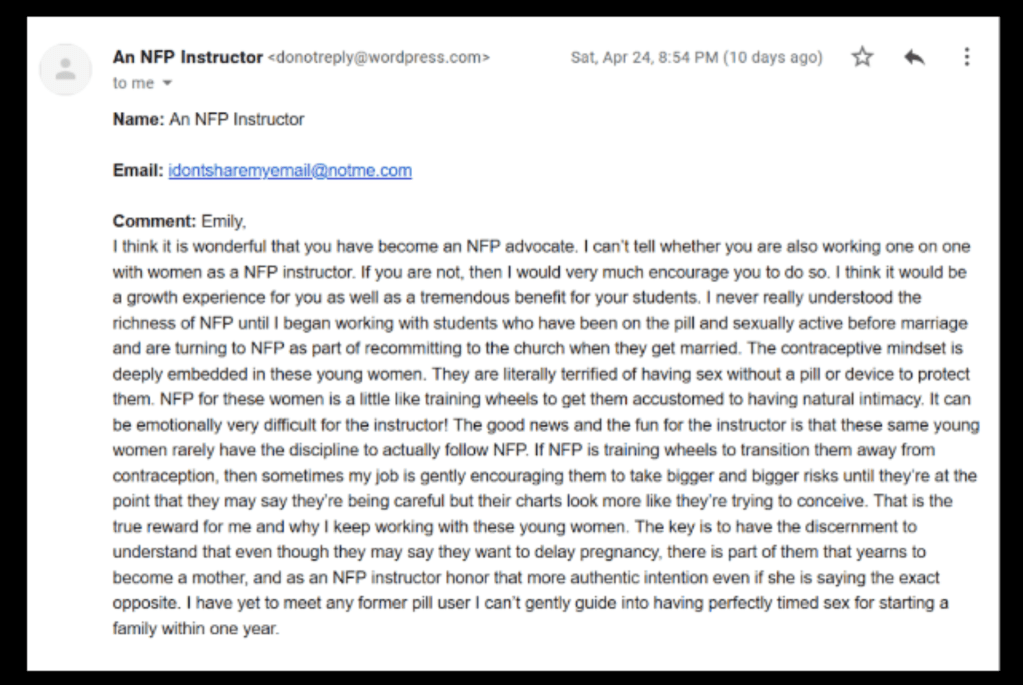Click the donotreply@wordpress.com sender address
1023x685 pixels.
click(380, 58)
